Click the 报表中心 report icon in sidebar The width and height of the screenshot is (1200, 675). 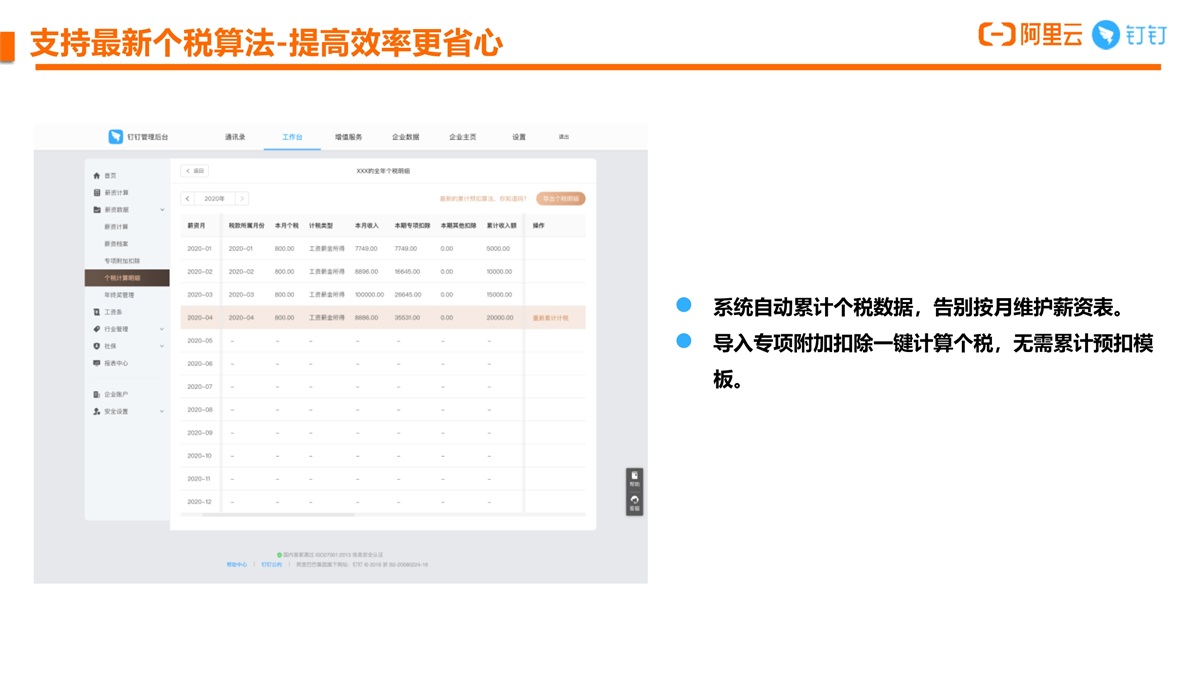pyautogui.click(x=97, y=363)
